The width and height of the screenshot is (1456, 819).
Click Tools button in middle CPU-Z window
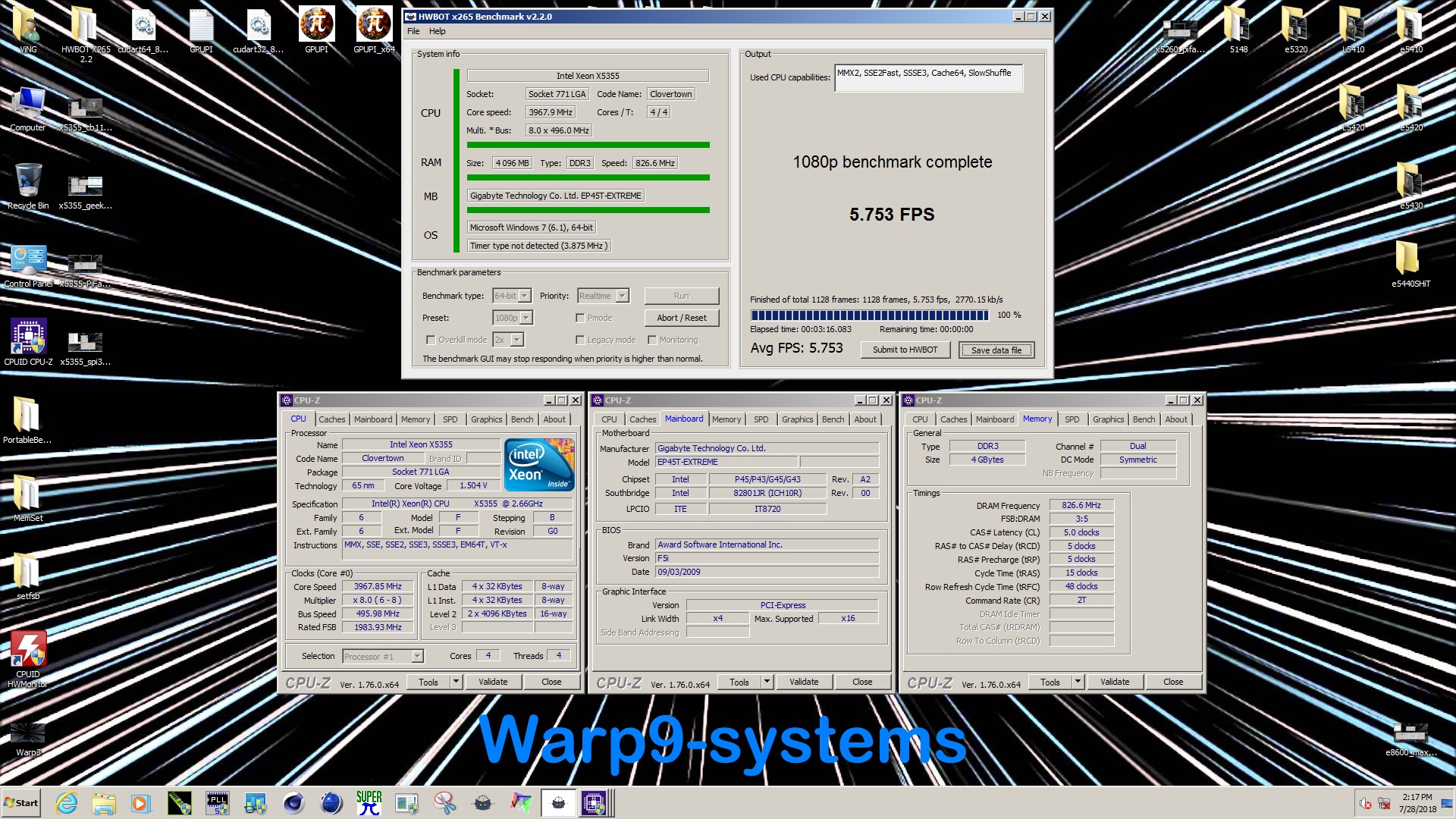739,682
